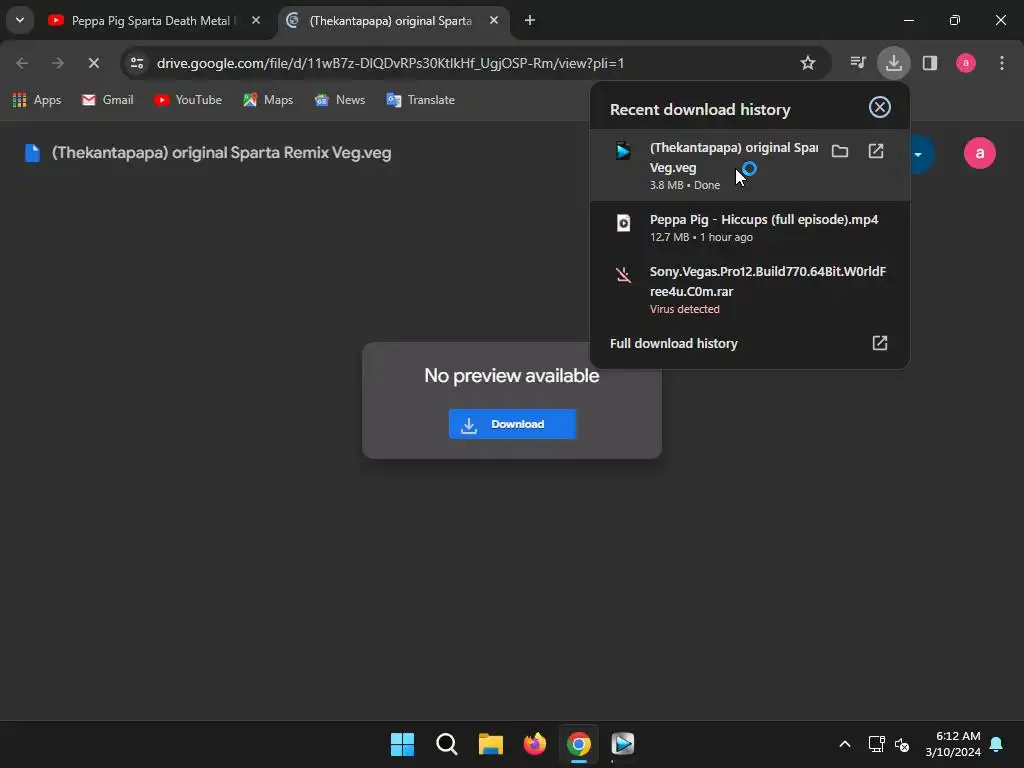Click the mp4 video file icon
Viewport: 1024px width, 768px height.
point(624,223)
